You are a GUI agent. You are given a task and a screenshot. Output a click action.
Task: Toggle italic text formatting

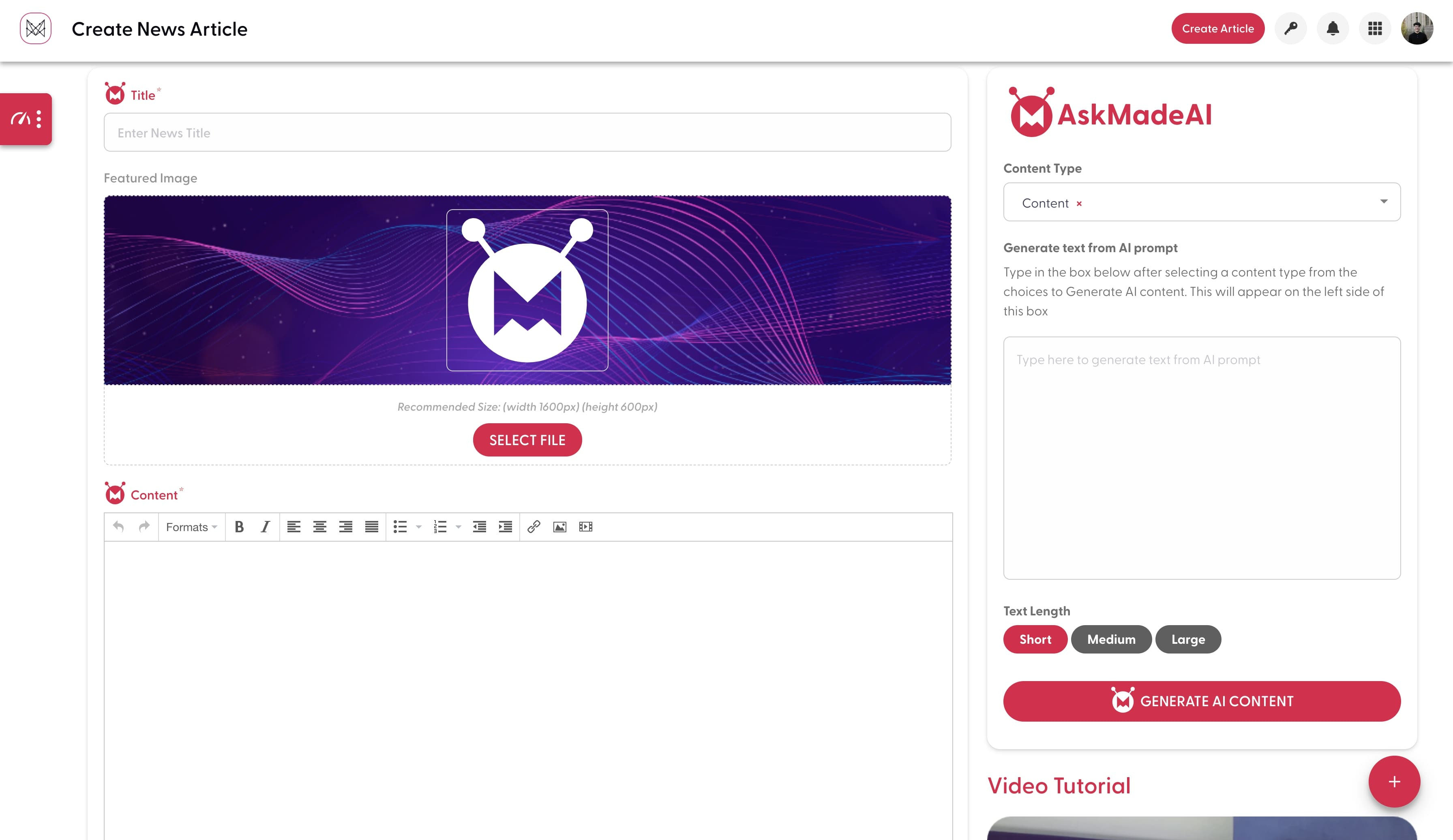coord(265,527)
